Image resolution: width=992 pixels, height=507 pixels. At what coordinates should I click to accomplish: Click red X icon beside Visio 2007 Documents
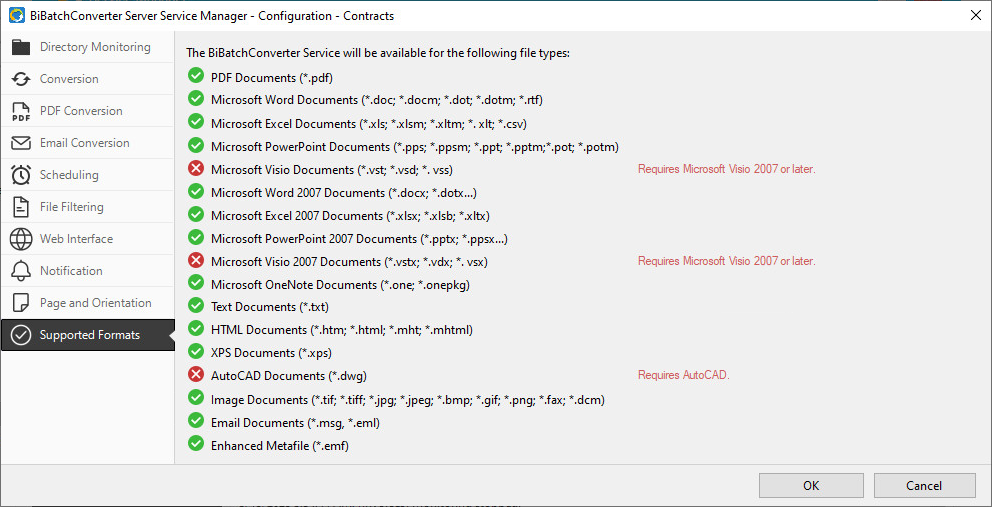tap(196, 260)
